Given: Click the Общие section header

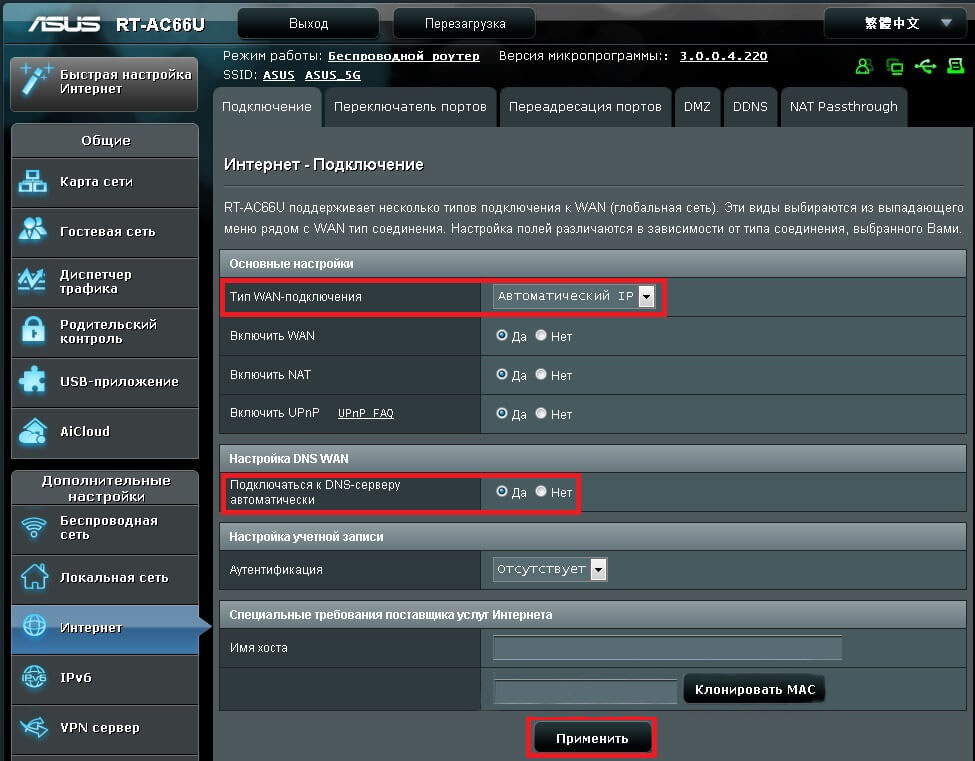Looking at the screenshot, I should tap(106, 141).
